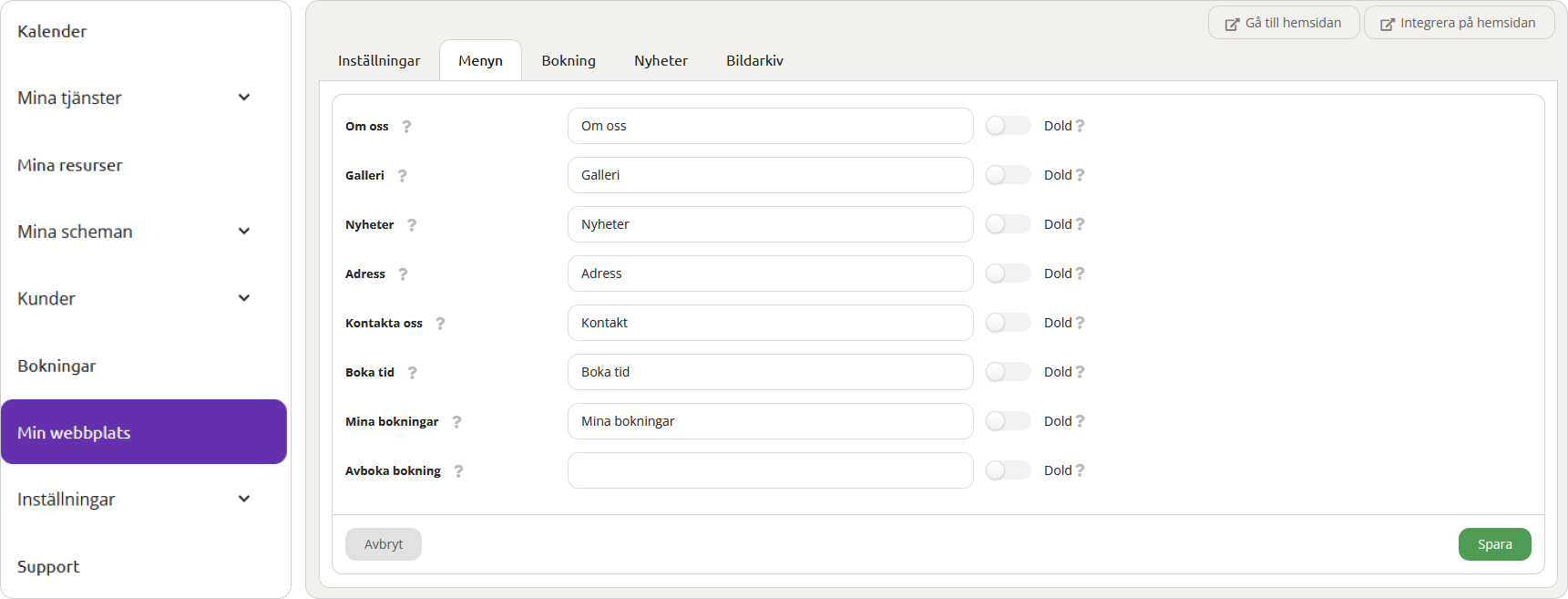Click help icon next to Om oss label

[x=406, y=127]
